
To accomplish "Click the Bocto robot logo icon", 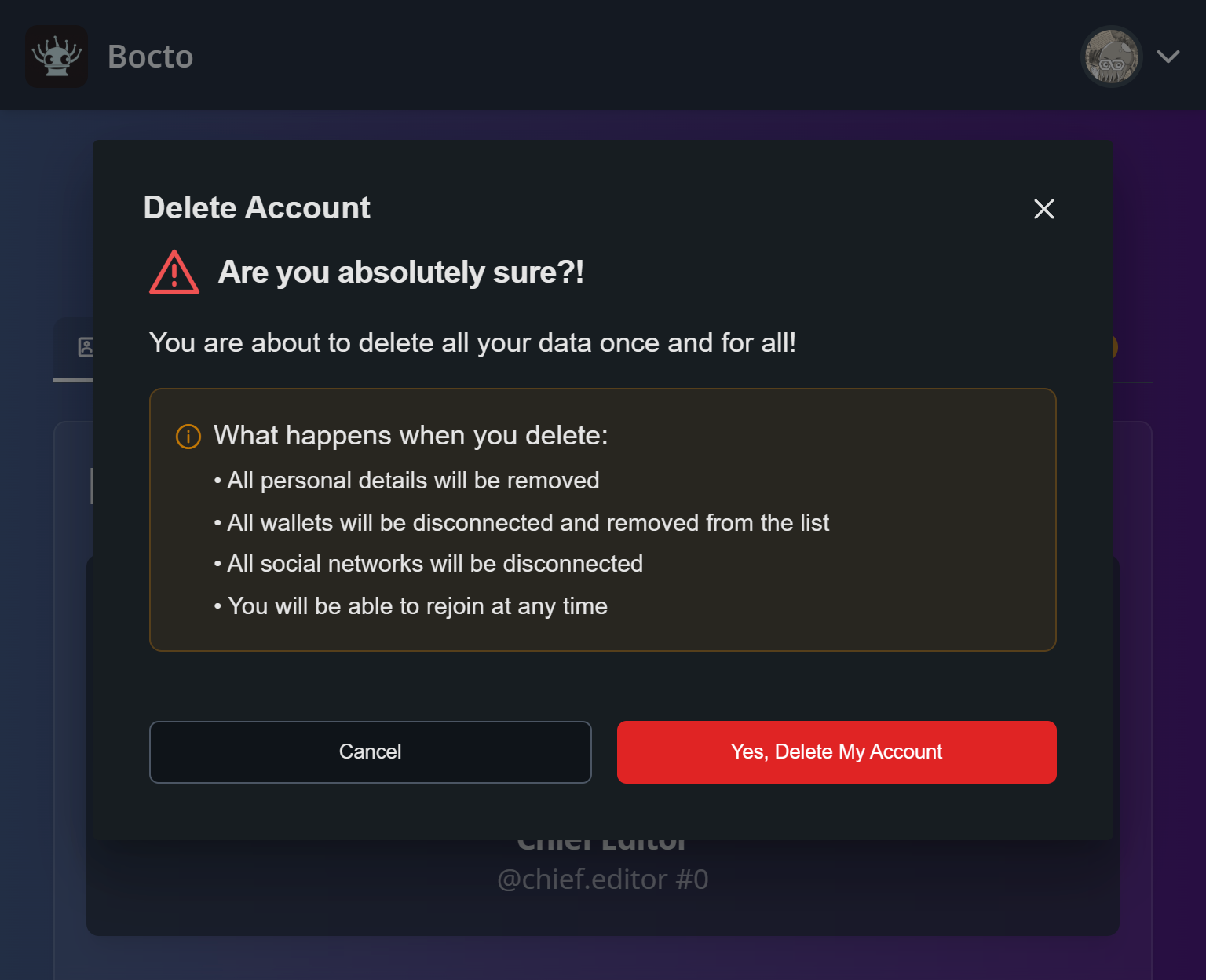I will [57, 57].
